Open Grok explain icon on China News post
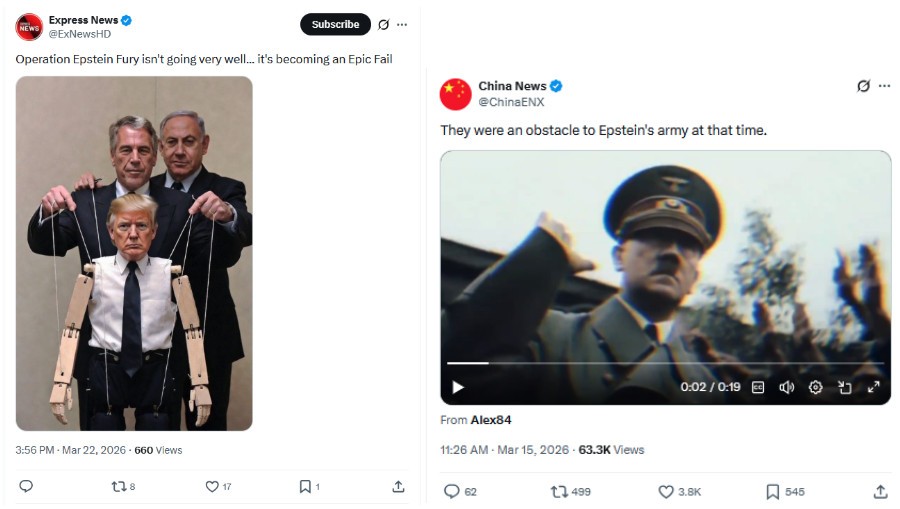Screen dimensions: 900x509 pos(863,86)
